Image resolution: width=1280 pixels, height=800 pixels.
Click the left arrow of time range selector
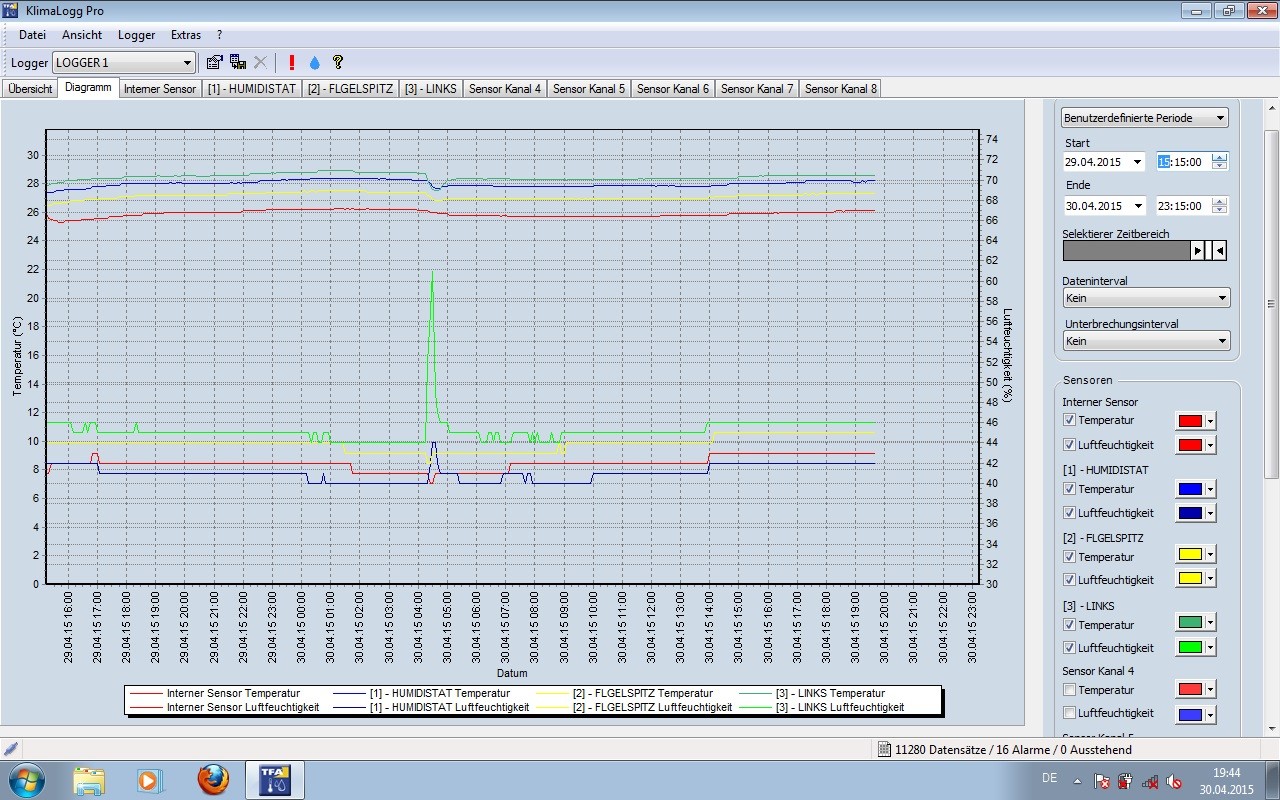(x=1219, y=250)
